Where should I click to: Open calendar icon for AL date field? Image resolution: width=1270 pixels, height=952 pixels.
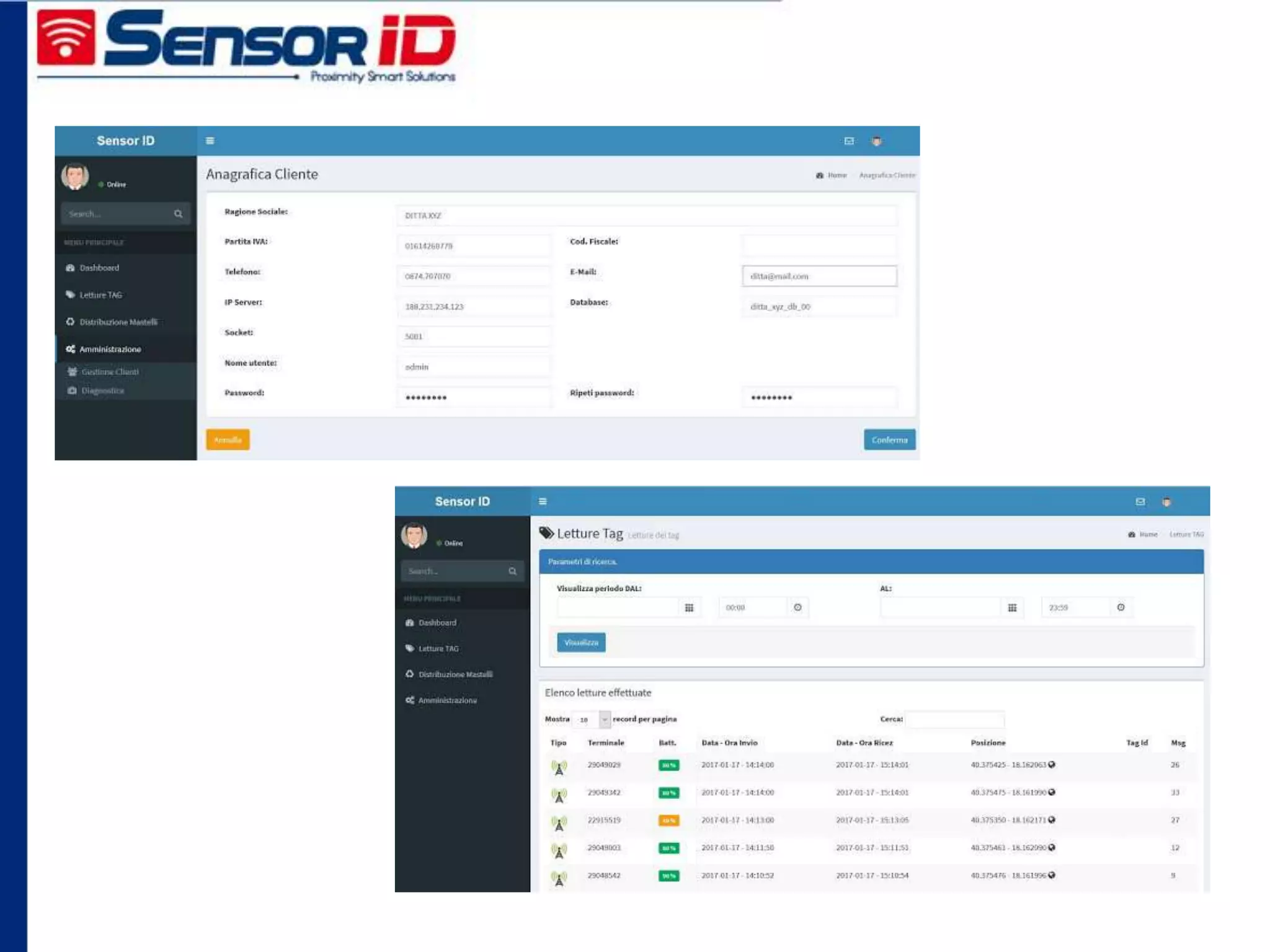tap(1012, 607)
